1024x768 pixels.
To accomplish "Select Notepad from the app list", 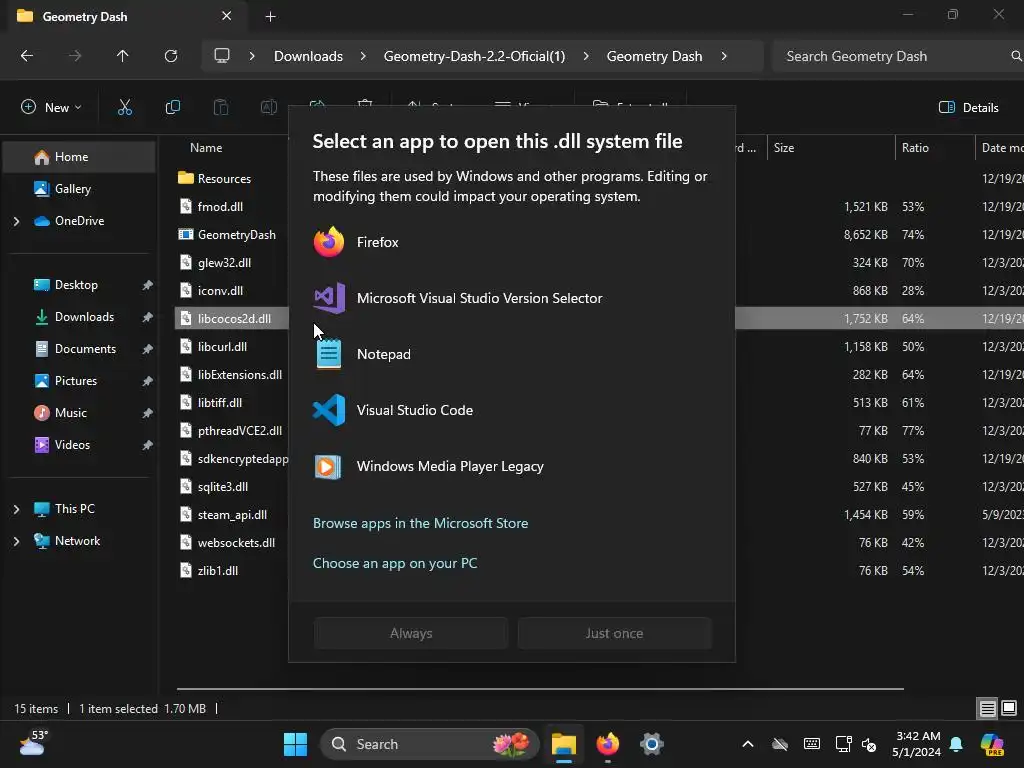I will (x=511, y=355).
